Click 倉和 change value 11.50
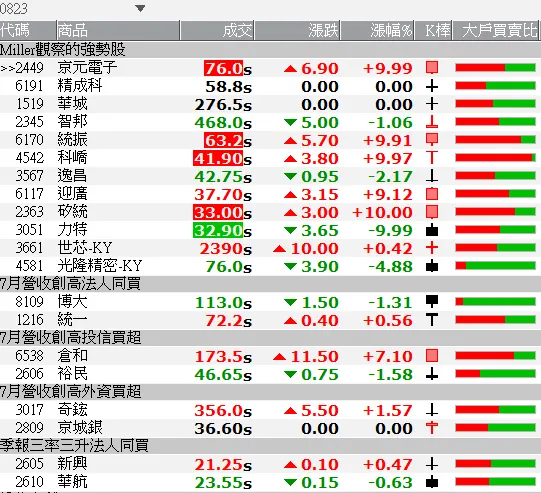This screenshot has height=493, width=541. 314,356
